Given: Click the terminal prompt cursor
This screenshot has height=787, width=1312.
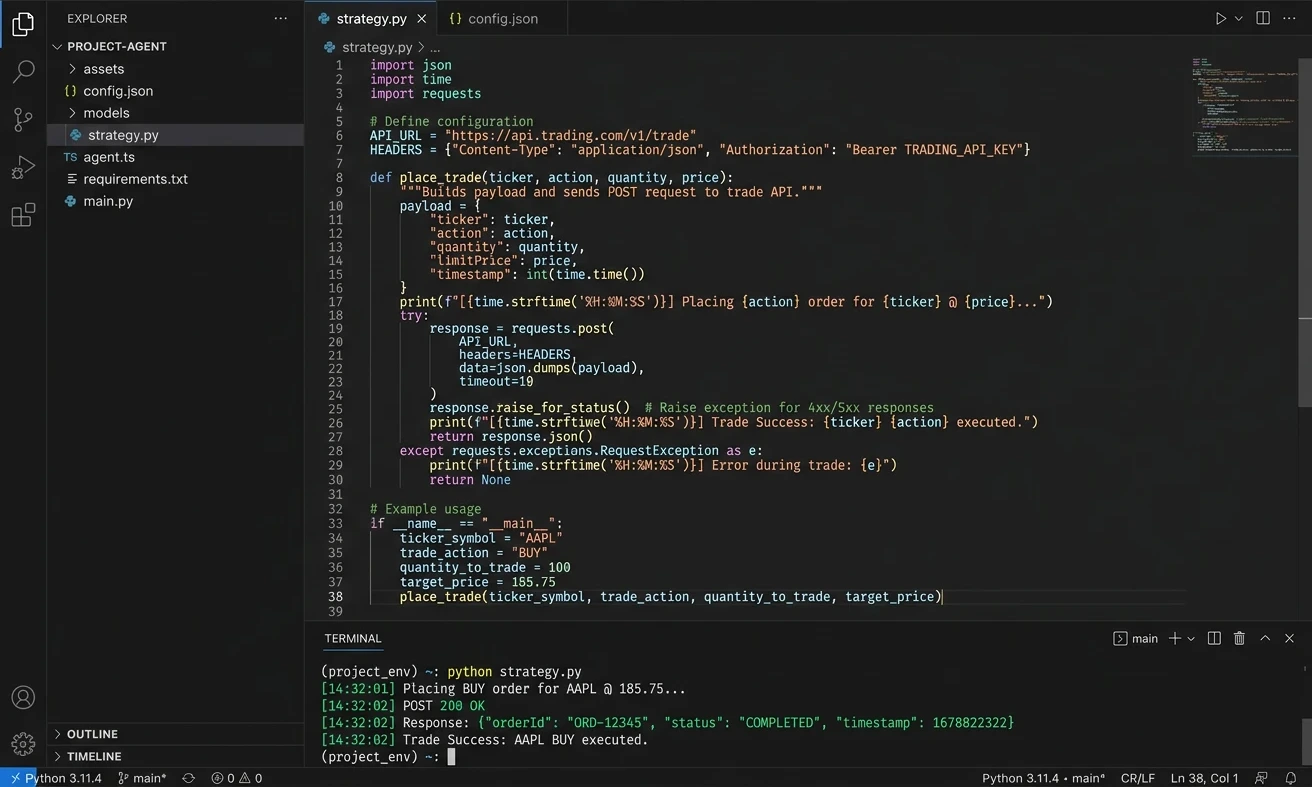Looking at the screenshot, I should click(451, 757).
